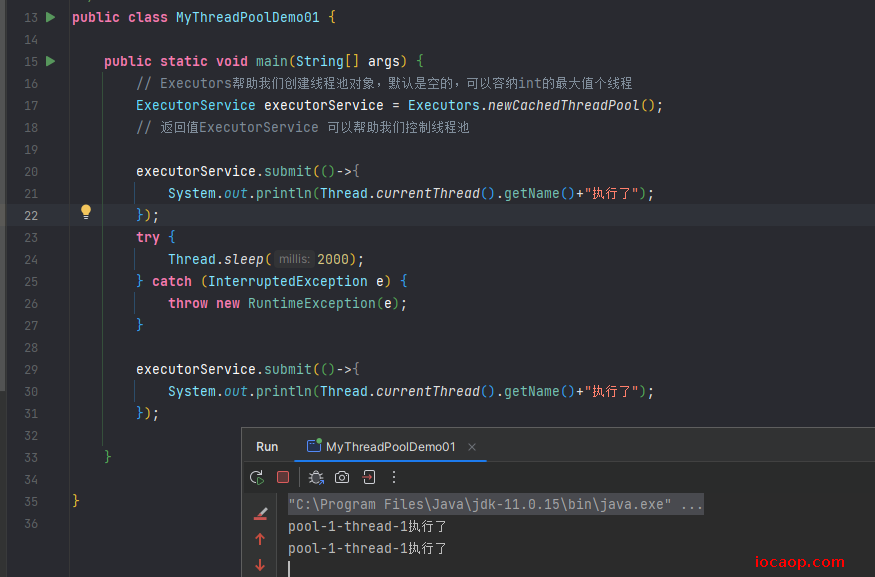Viewport: 875px width, 577px height.
Task: Click the red down arrow in console sidebar
Action: coord(260,565)
